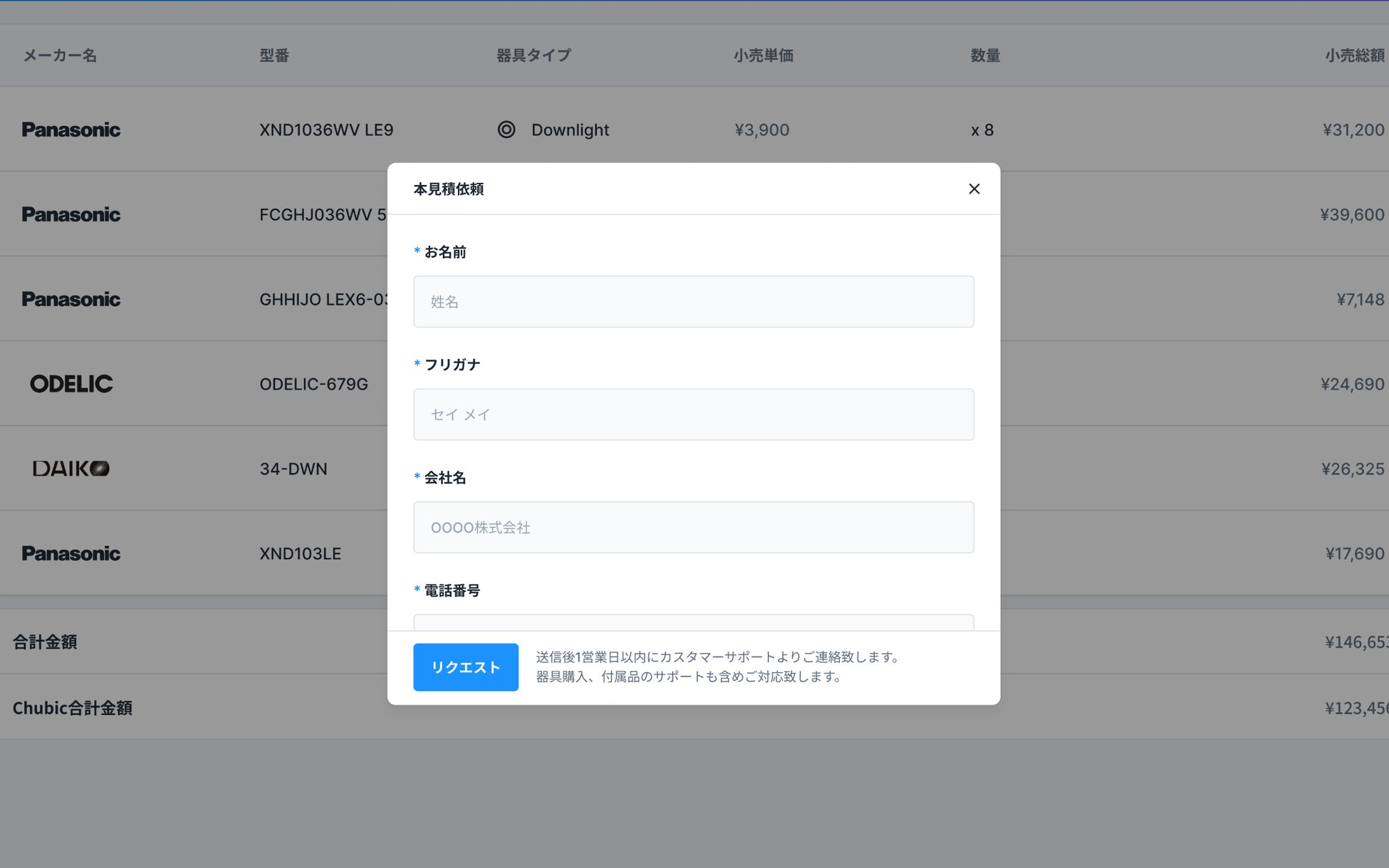Close the 本見積依頼 dialog with X icon

(x=974, y=189)
